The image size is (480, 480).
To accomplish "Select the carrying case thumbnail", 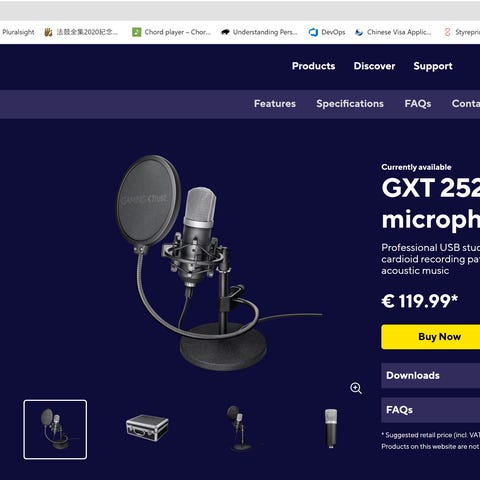I will (x=147, y=428).
